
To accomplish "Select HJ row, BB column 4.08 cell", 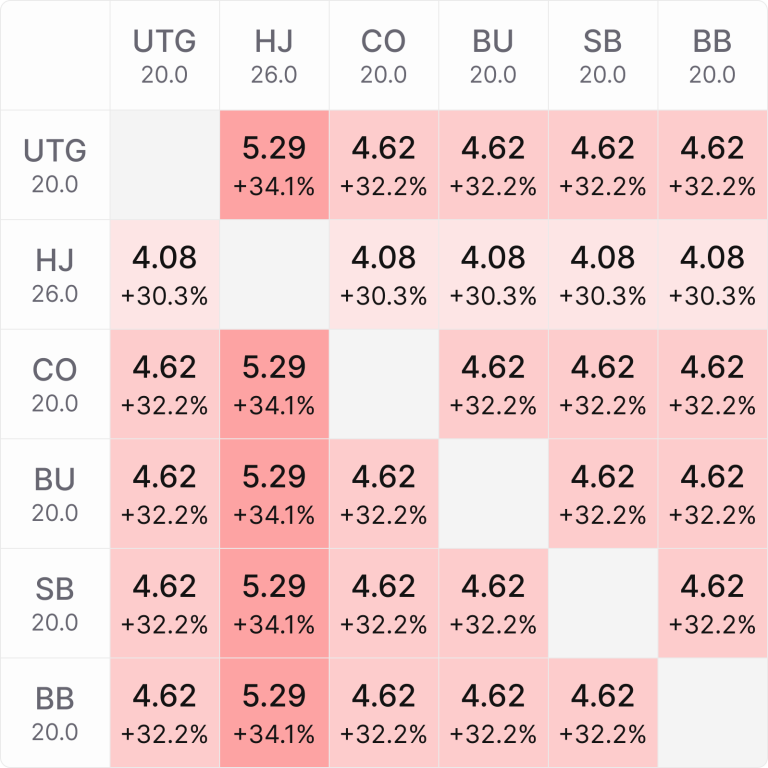I will [712, 275].
